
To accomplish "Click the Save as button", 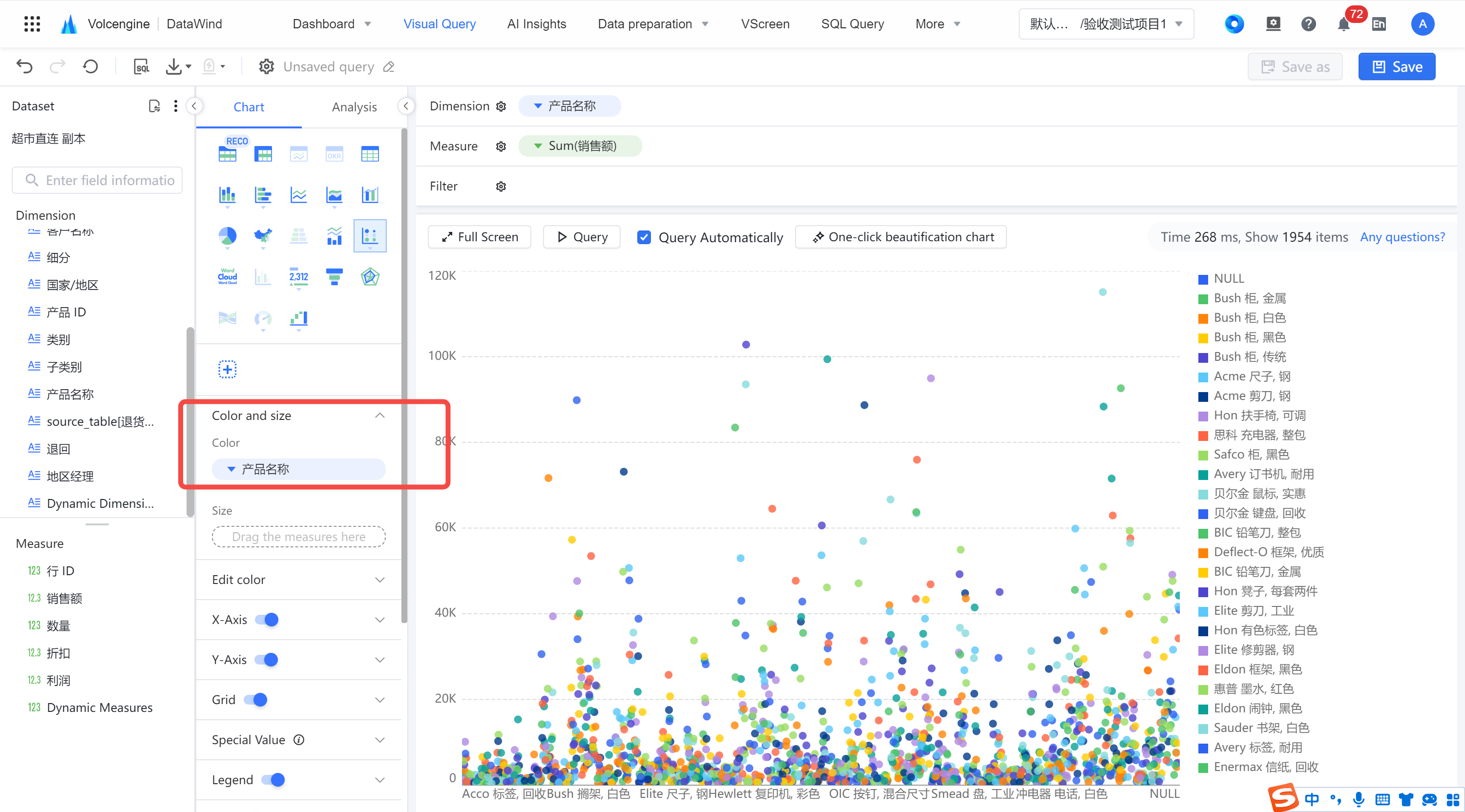I will coord(1295,66).
